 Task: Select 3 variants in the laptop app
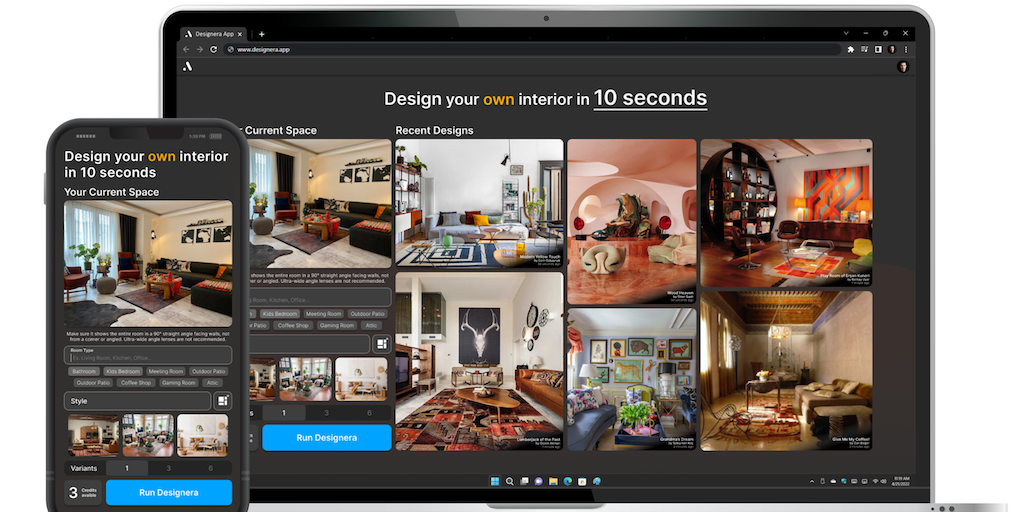pyautogui.click(x=327, y=413)
